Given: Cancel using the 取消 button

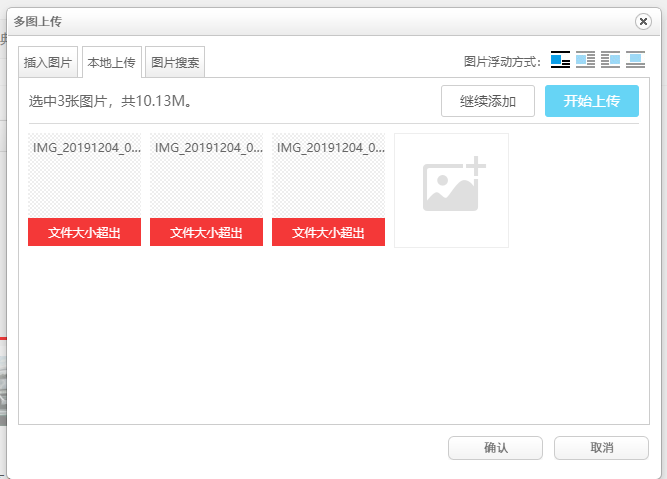Looking at the screenshot, I should point(601,447).
